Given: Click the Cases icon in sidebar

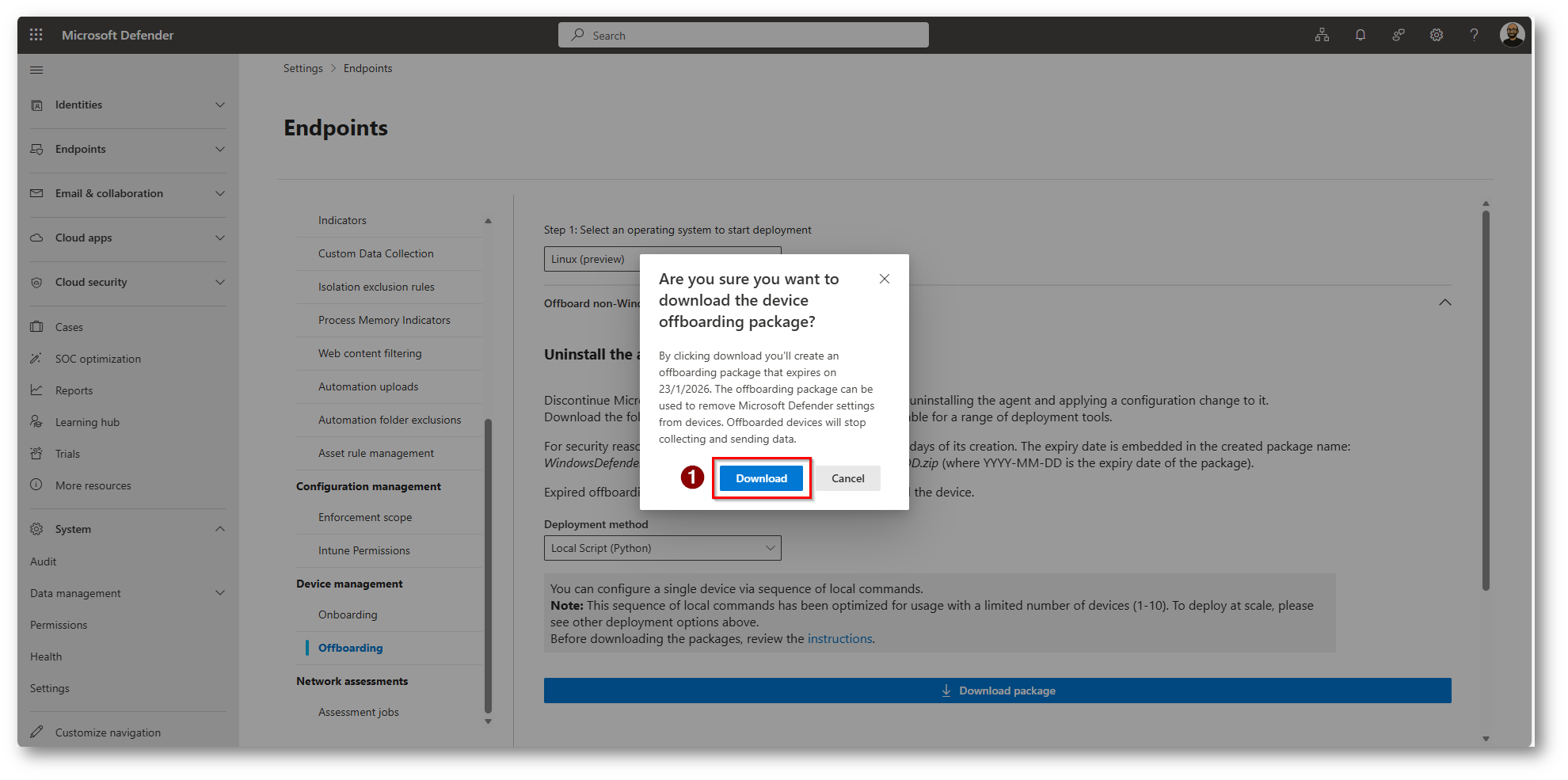Looking at the screenshot, I should pos(36,326).
